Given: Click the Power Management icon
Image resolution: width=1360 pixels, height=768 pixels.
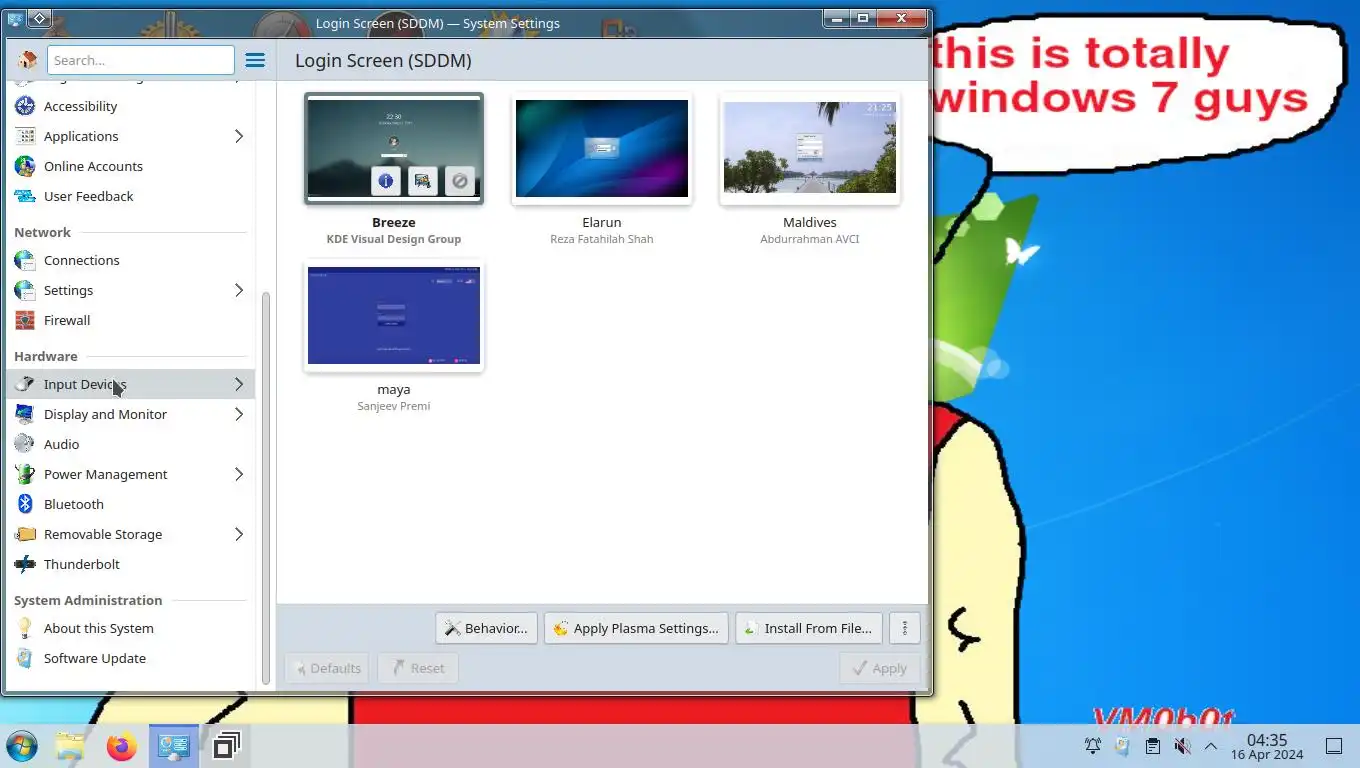Looking at the screenshot, I should click(x=25, y=474).
